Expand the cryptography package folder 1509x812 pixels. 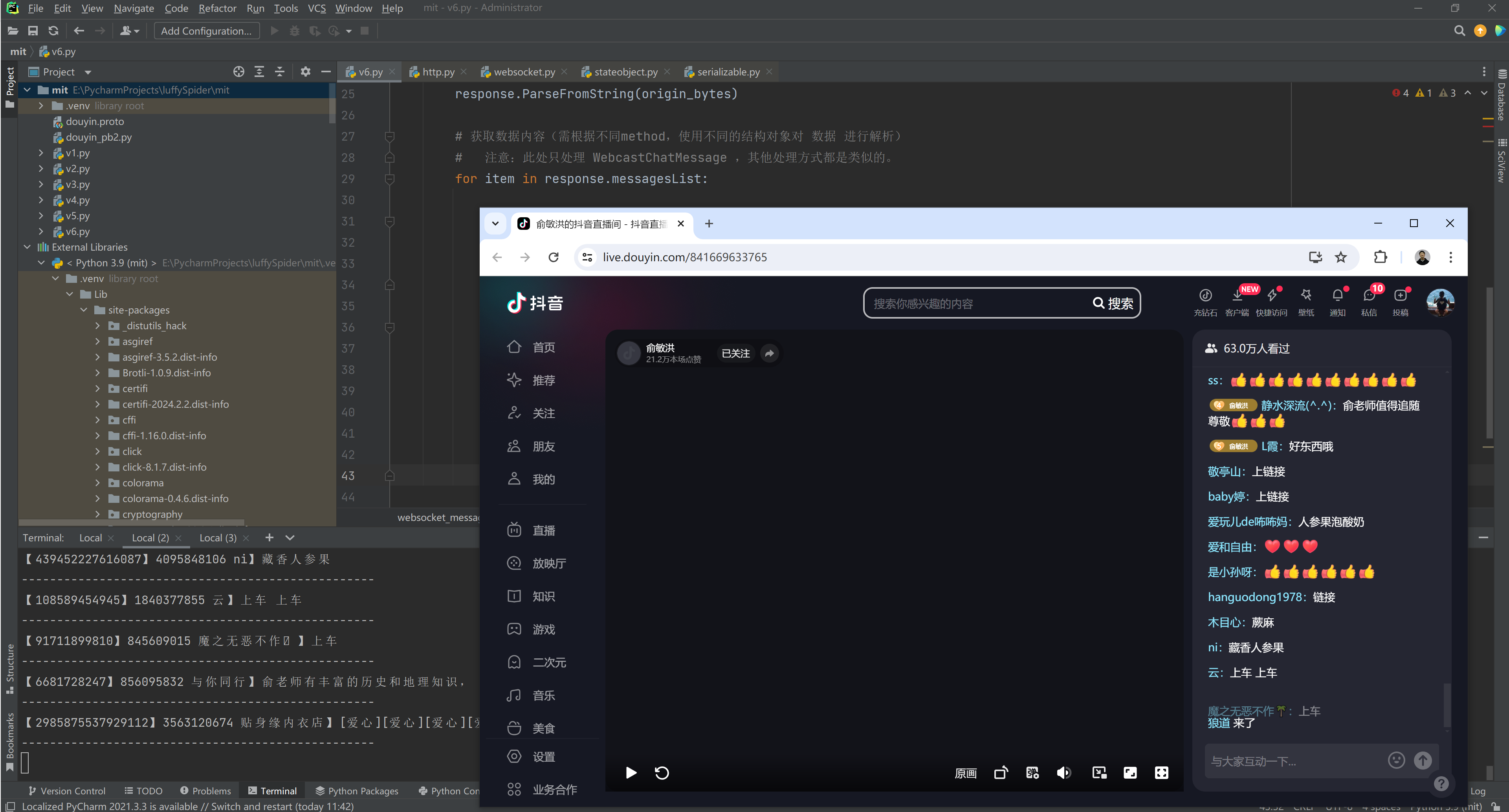coord(98,514)
